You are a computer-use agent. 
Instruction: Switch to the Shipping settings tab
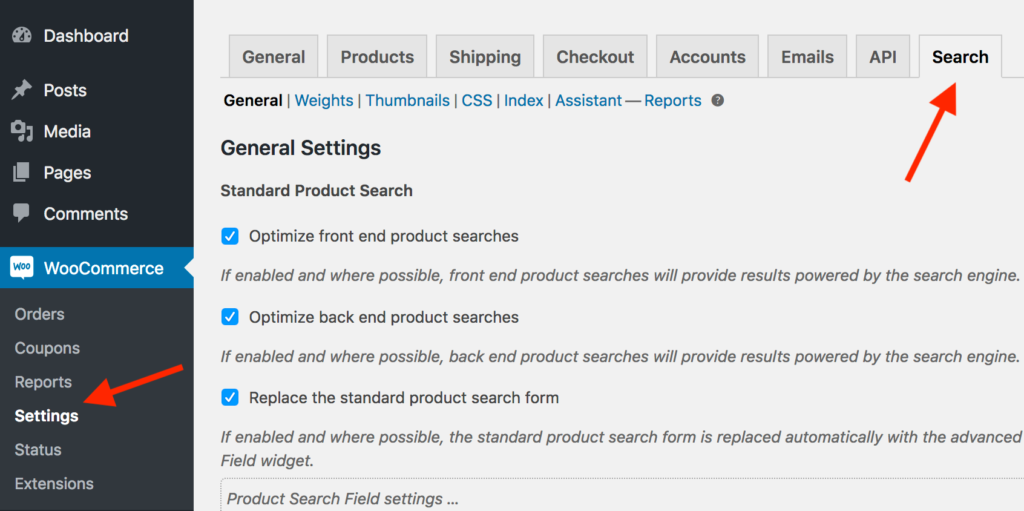tap(485, 57)
